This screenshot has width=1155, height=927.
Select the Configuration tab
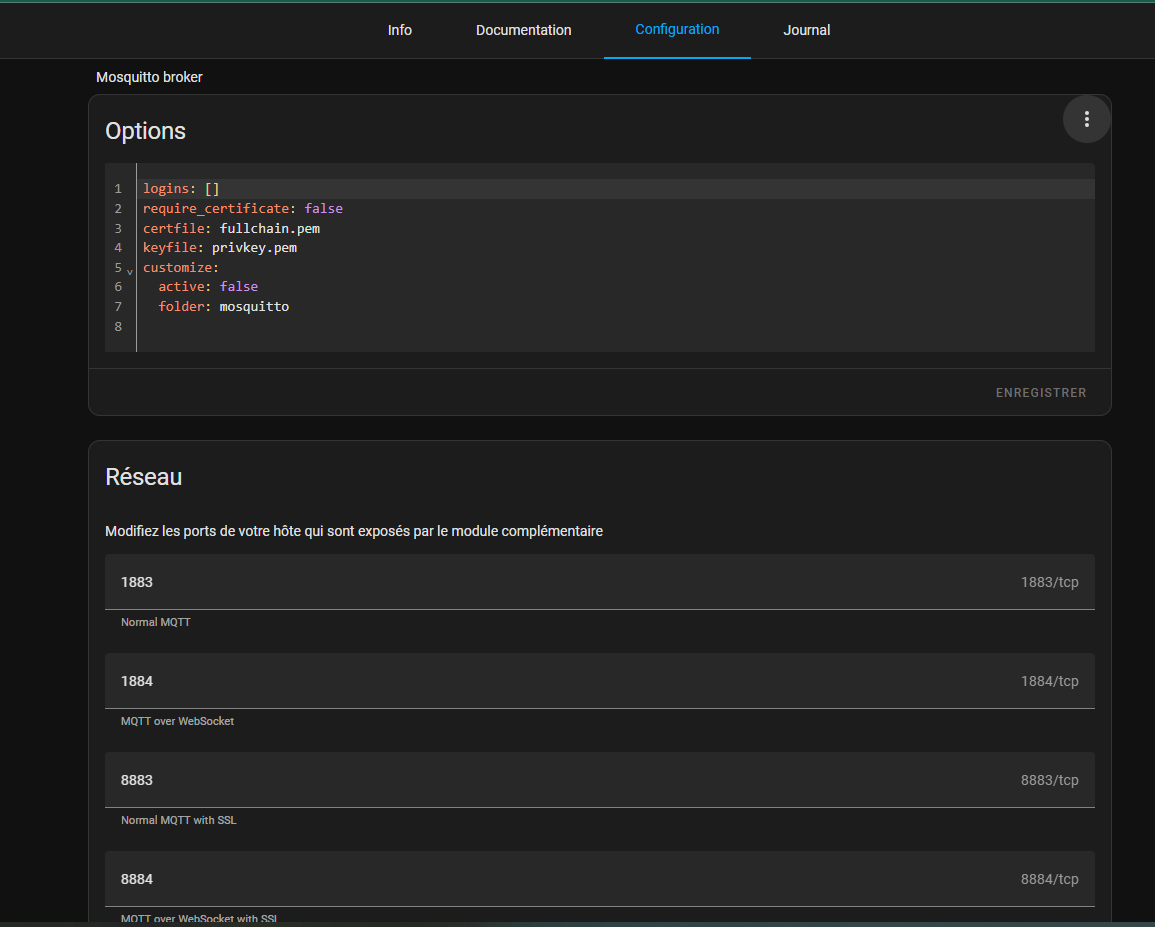[x=677, y=30]
